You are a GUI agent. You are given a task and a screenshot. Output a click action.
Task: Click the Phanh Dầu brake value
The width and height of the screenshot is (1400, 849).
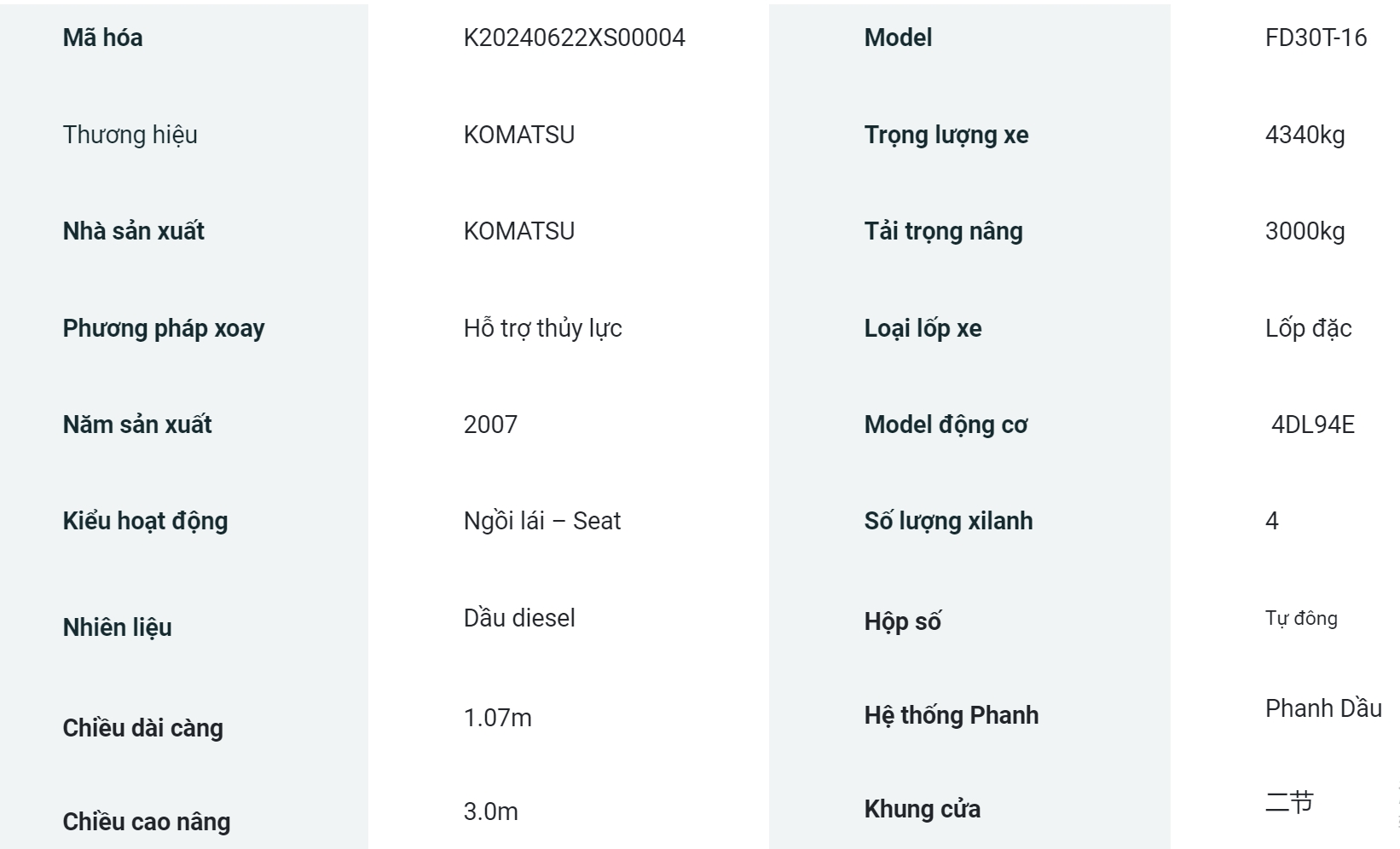point(1323,708)
